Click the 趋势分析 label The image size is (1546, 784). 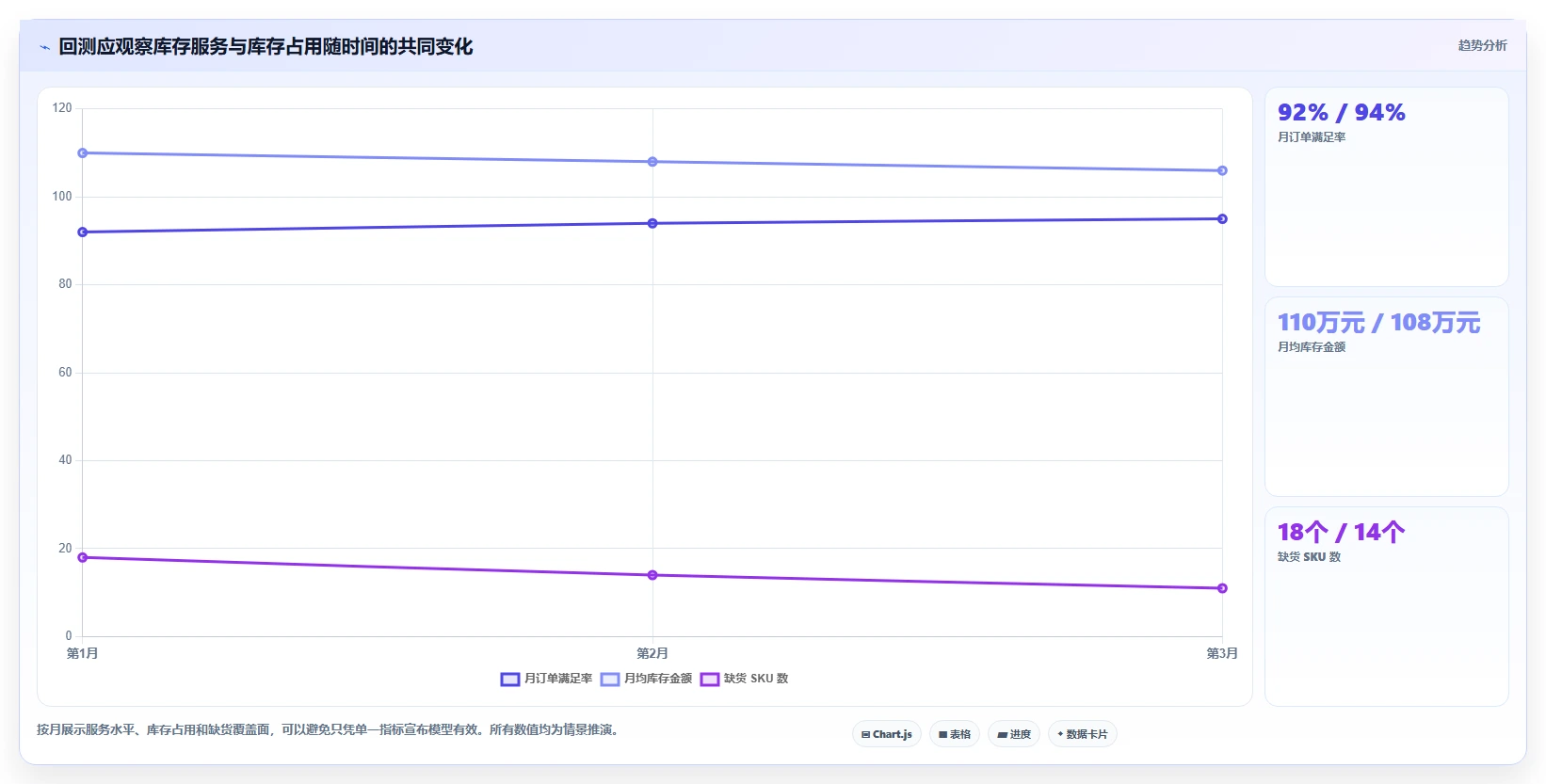[x=1482, y=45]
